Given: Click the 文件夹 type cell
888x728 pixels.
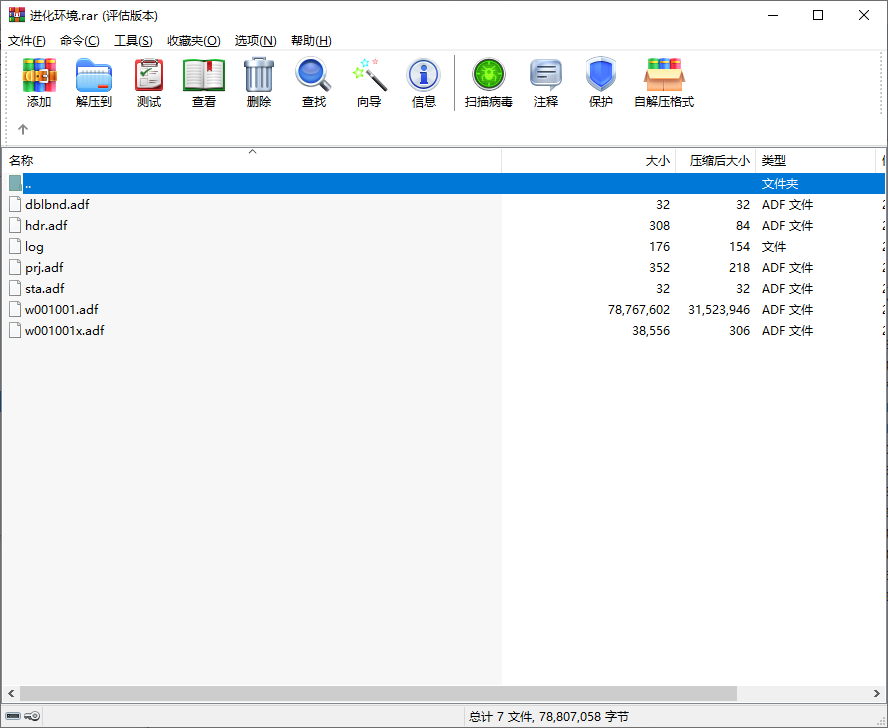Looking at the screenshot, I should point(780,184).
